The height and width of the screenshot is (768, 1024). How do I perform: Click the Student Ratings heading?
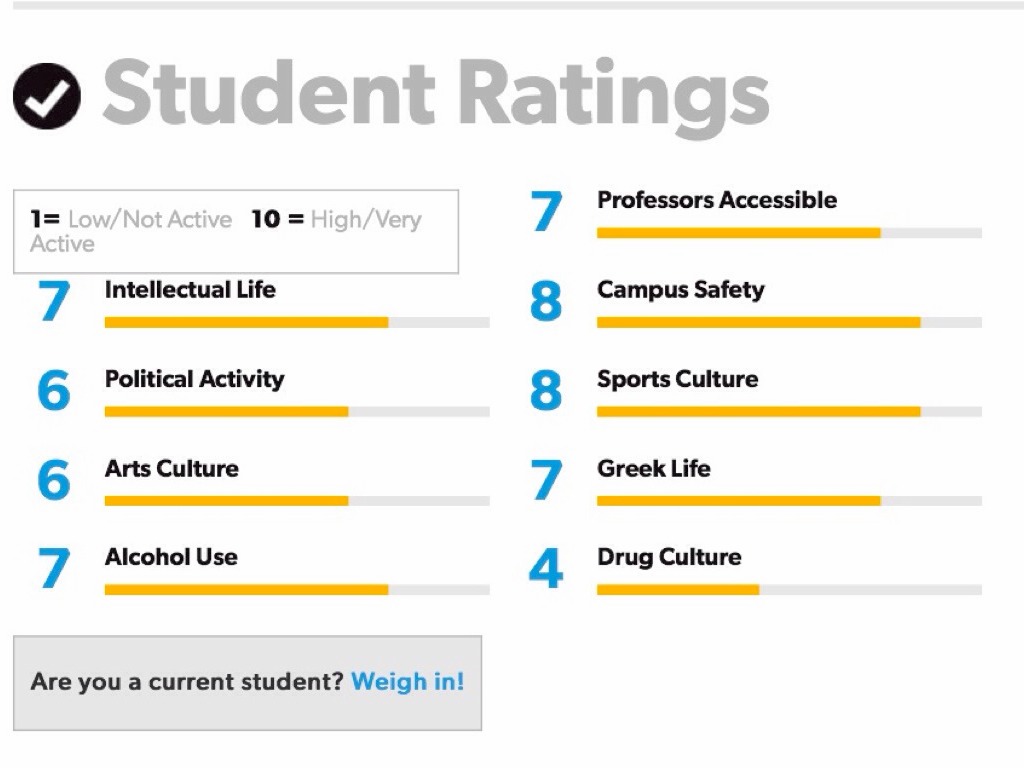click(x=435, y=94)
